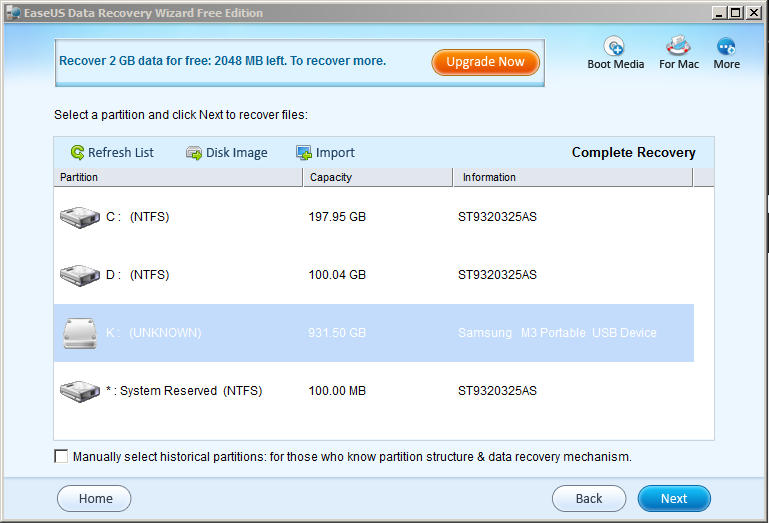This screenshot has width=769, height=523.
Task: Click the Import monitor icon
Action: pyautogui.click(x=304, y=153)
